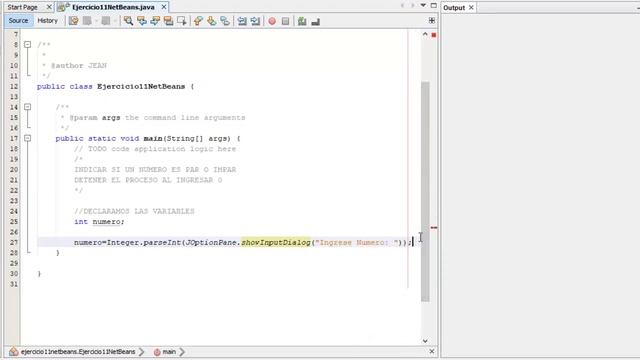Click the Forward navigation icon in editor toolbar
This screenshot has height=360, width=640.
[106, 21]
